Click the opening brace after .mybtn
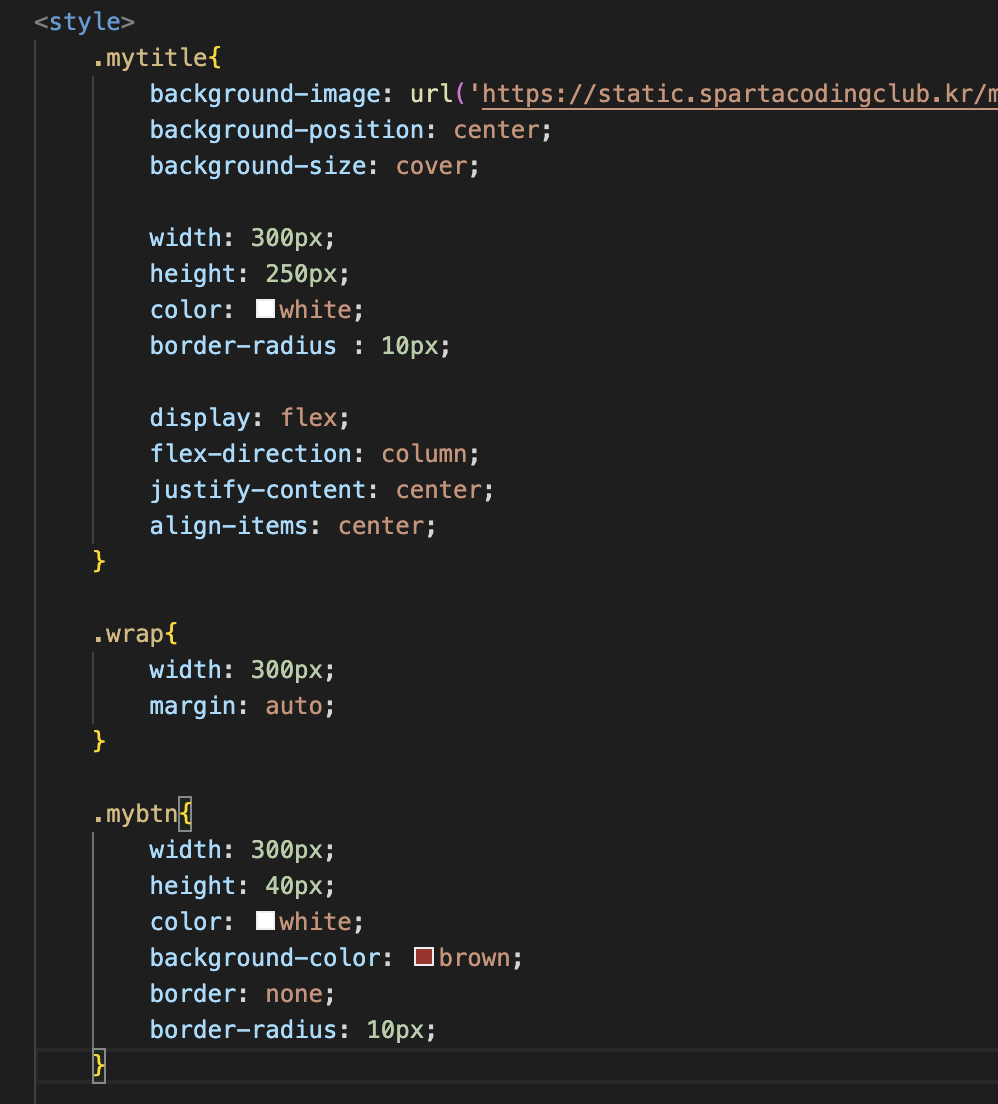Viewport: 998px width, 1104px height. [185, 814]
